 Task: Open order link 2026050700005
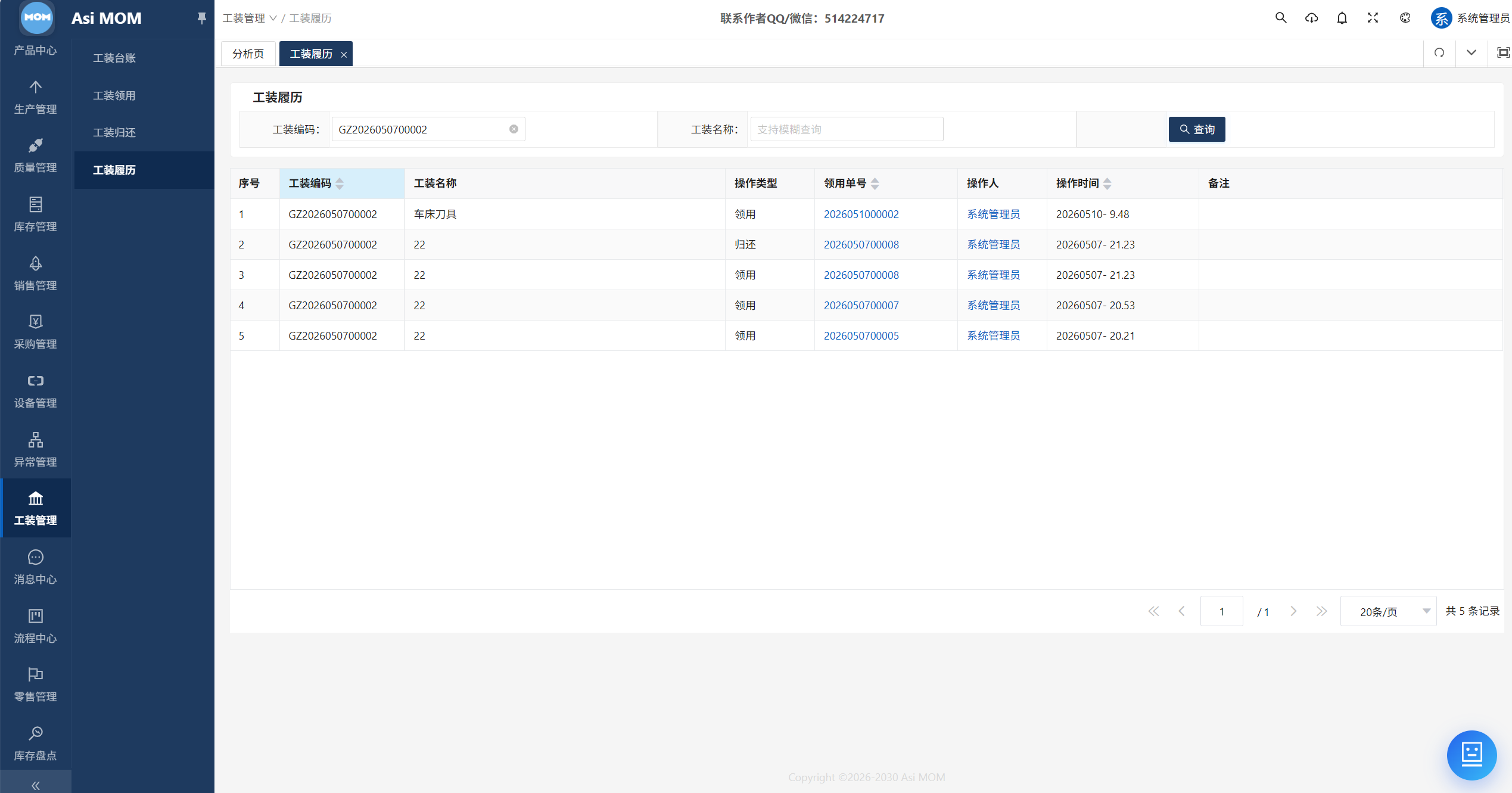pyautogui.click(x=861, y=335)
